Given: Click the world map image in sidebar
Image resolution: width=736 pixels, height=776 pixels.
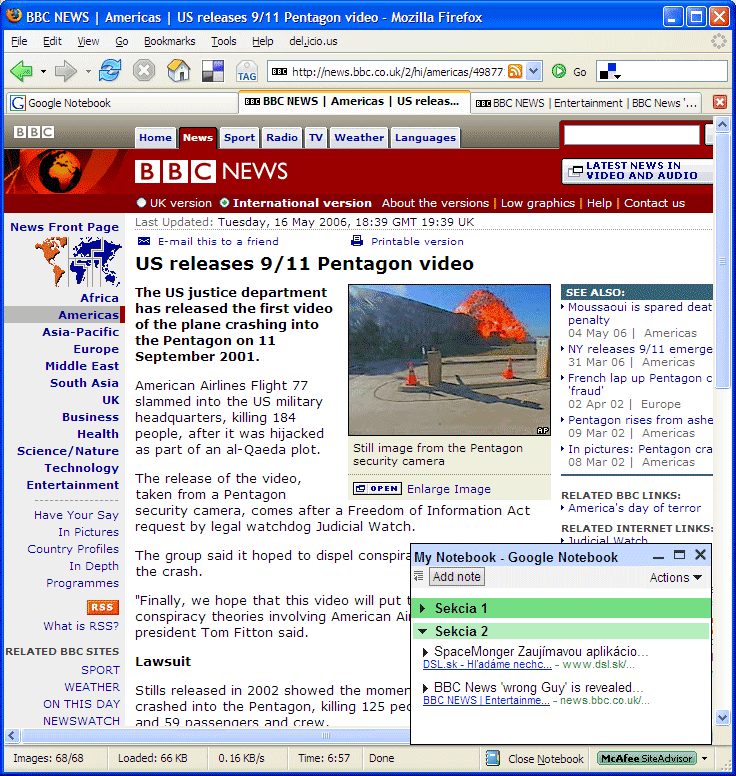Looking at the screenshot, I should point(78,262).
